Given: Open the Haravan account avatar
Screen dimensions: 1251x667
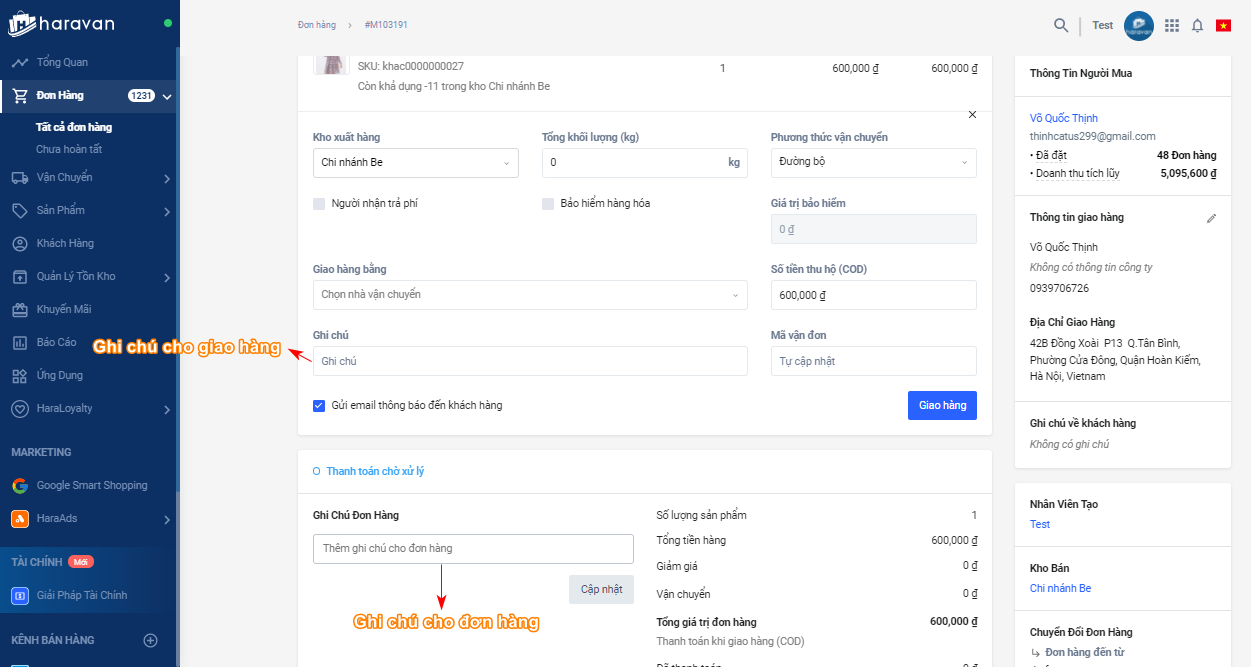Looking at the screenshot, I should pyautogui.click(x=1138, y=25).
